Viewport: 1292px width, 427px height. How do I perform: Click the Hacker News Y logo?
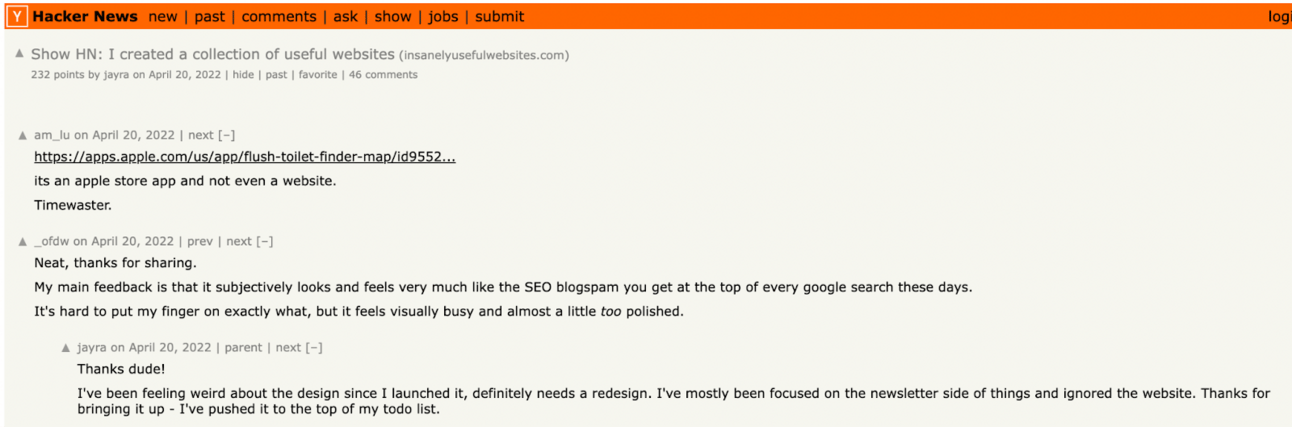[x=17, y=16]
